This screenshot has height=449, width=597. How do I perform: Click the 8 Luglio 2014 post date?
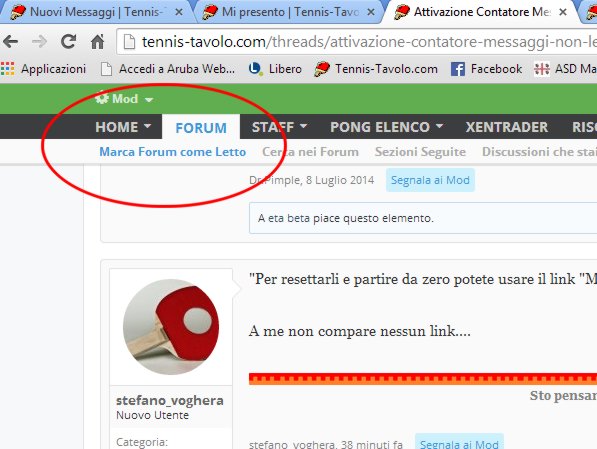click(x=340, y=180)
